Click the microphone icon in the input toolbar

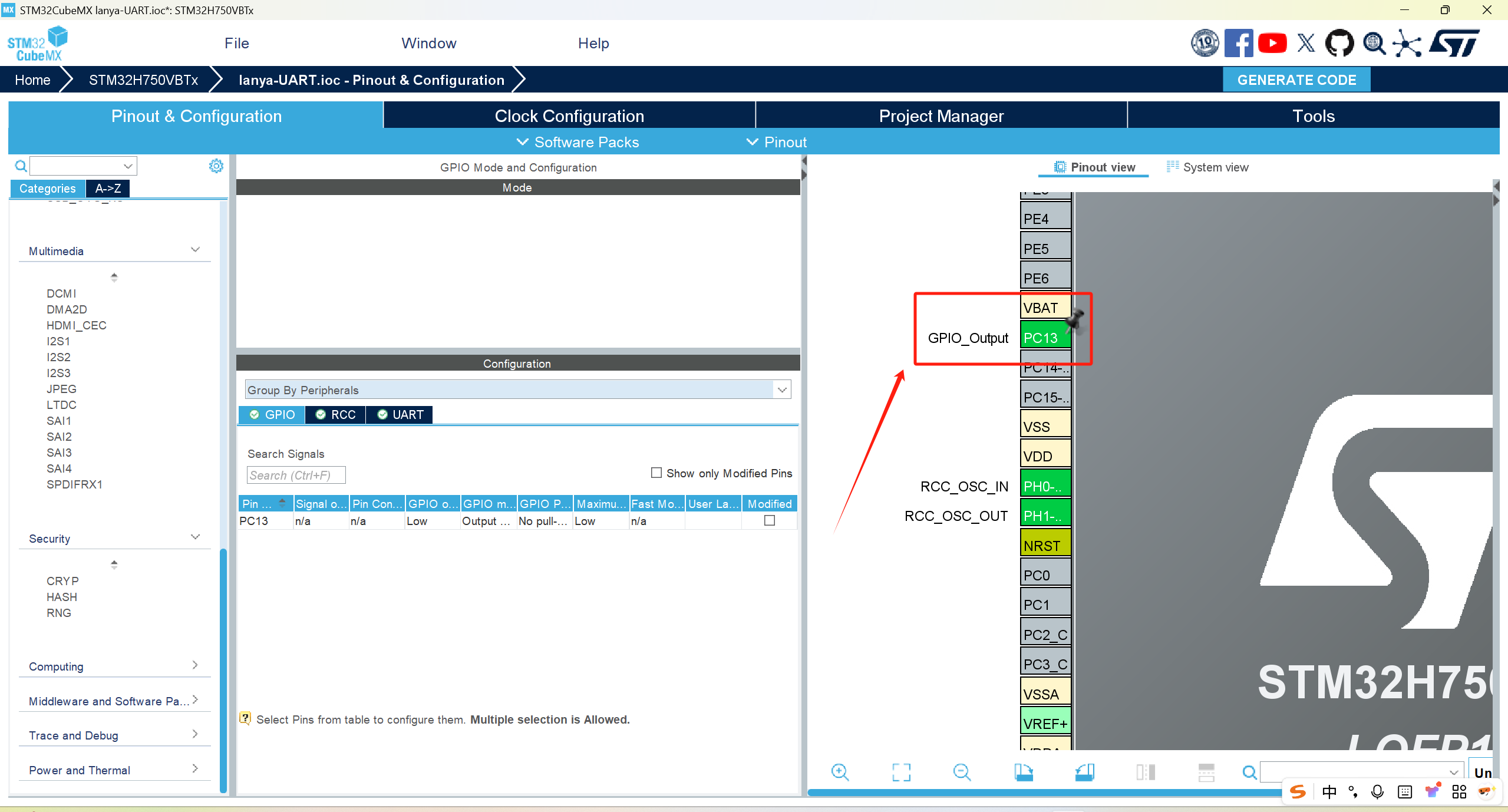(1377, 792)
